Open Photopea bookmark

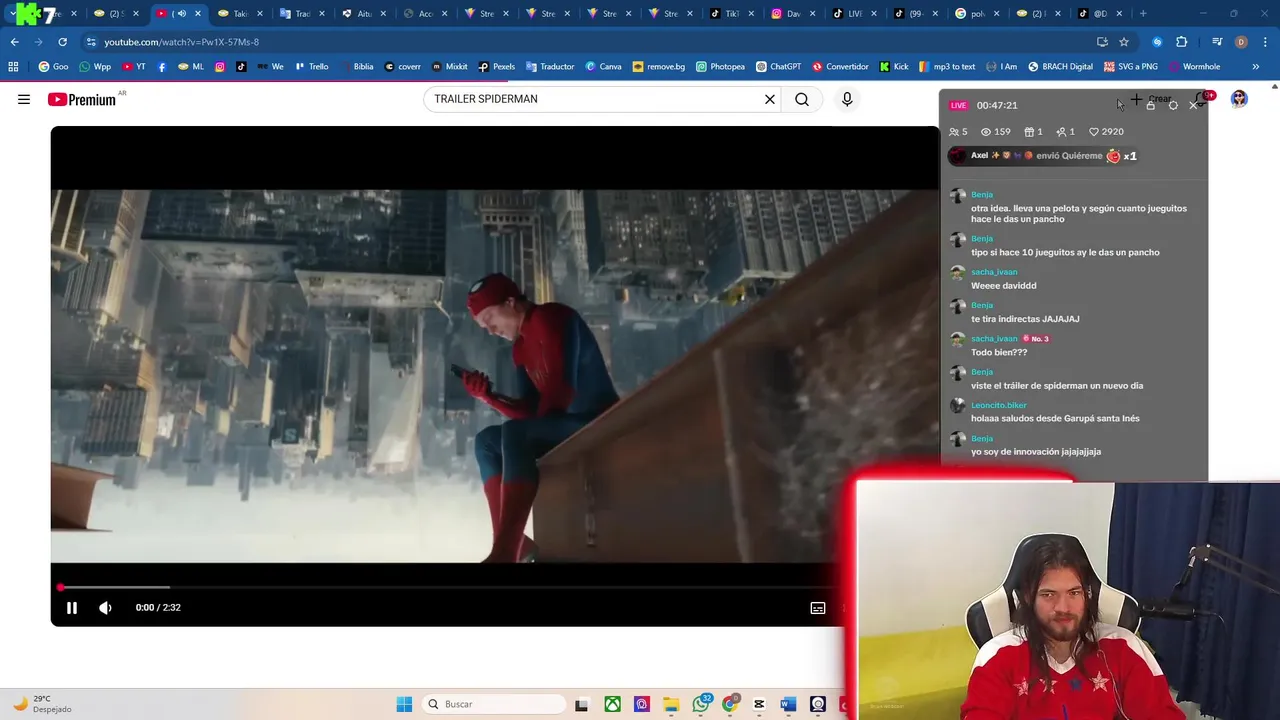(x=720, y=67)
